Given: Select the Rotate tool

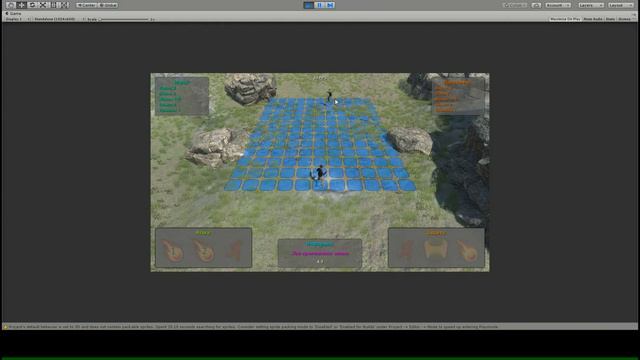Looking at the screenshot, I should [x=32, y=5].
